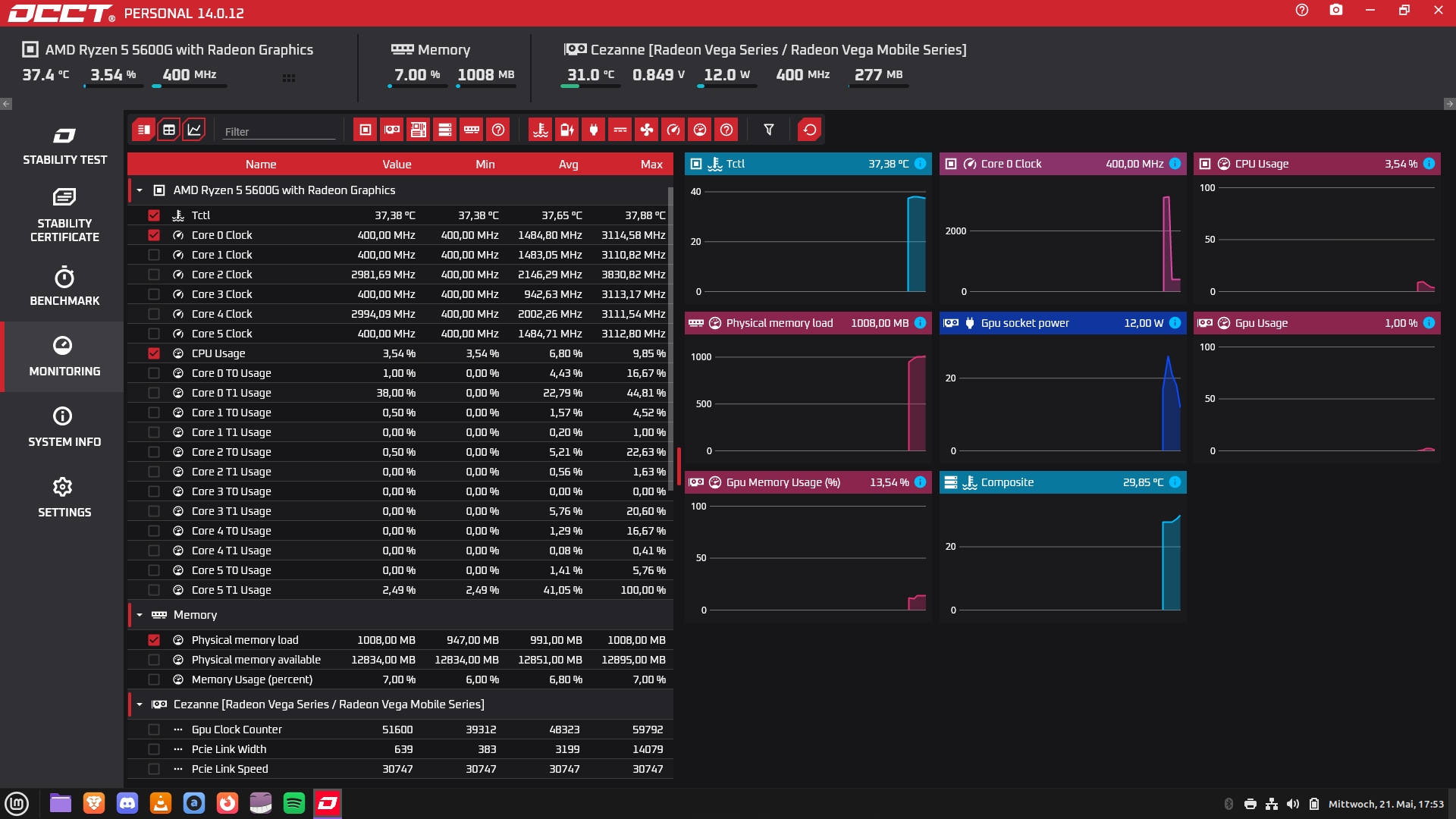Toggle storage sensors filter icon
1456x819 pixels.
[x=445, y=130]
